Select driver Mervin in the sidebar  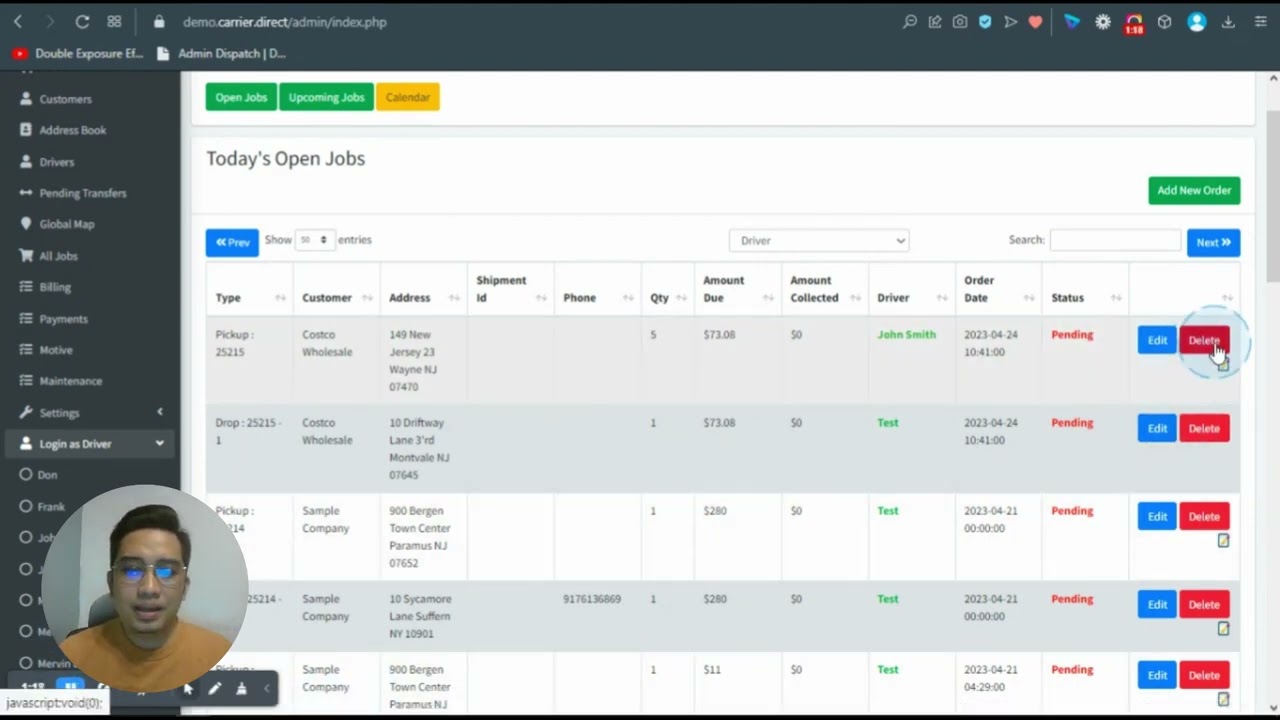54,663
